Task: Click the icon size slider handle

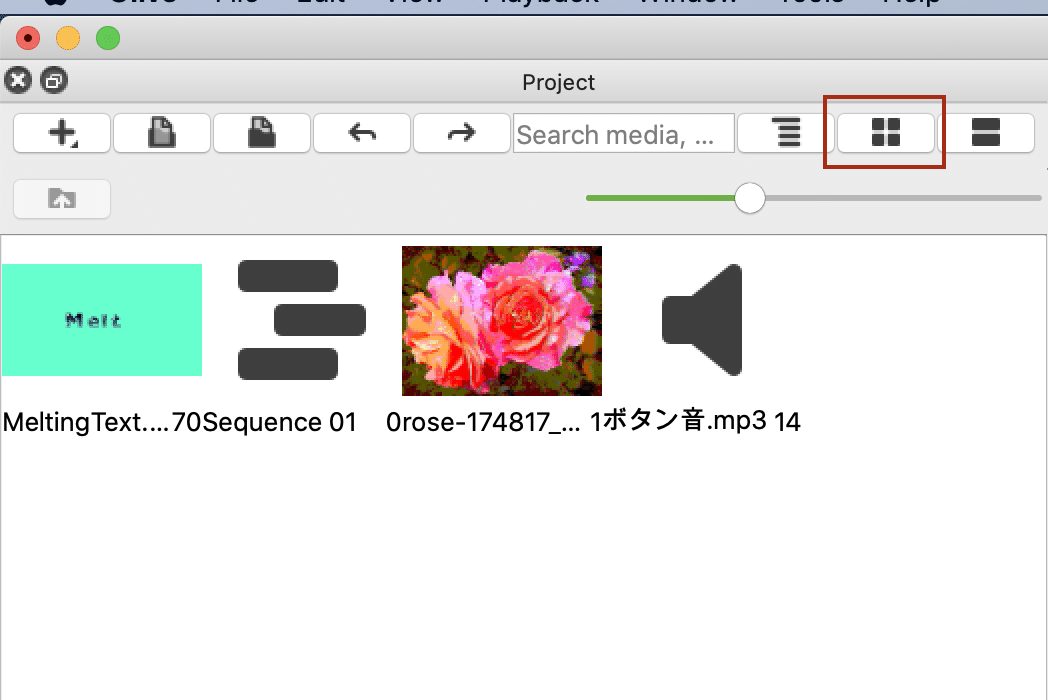Action: 750,199
